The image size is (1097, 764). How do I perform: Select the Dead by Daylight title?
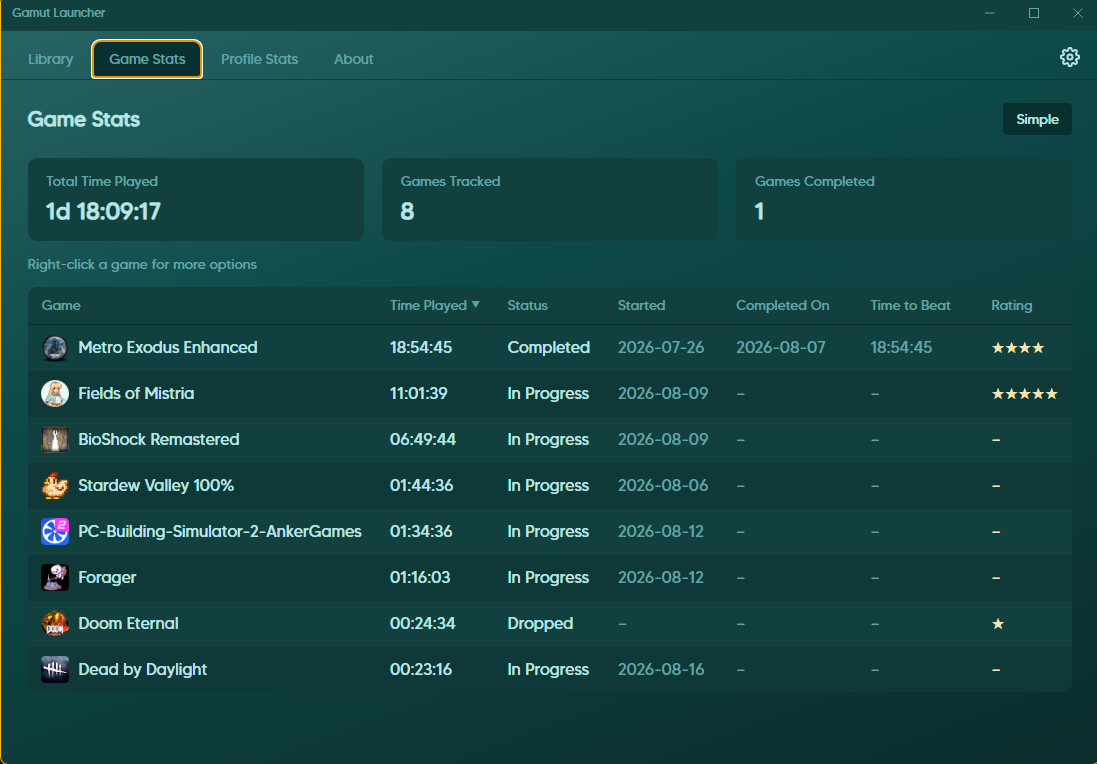pos(143,670)
